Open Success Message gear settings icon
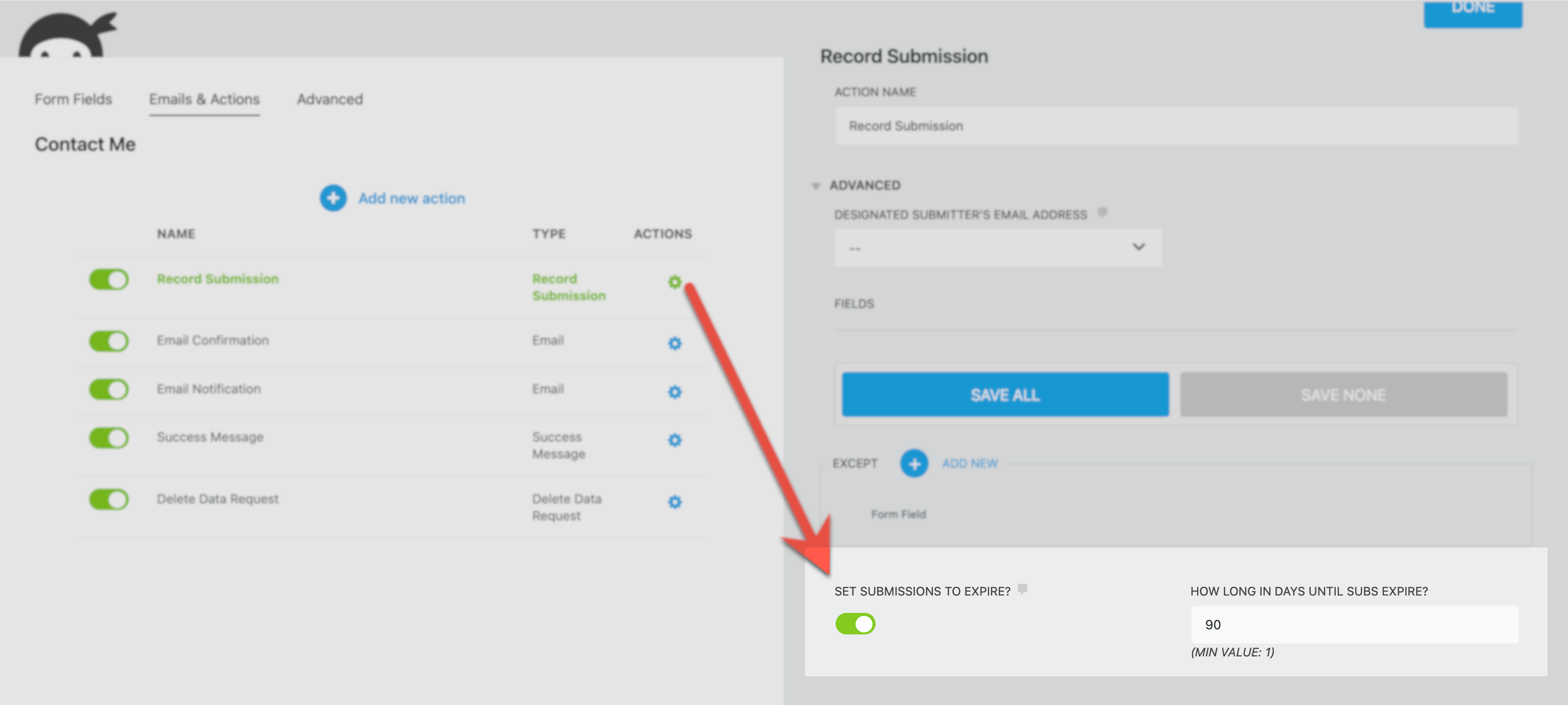Image resolution: width=1568 pixels, height=705 pixels. click(x=675, y=439)
